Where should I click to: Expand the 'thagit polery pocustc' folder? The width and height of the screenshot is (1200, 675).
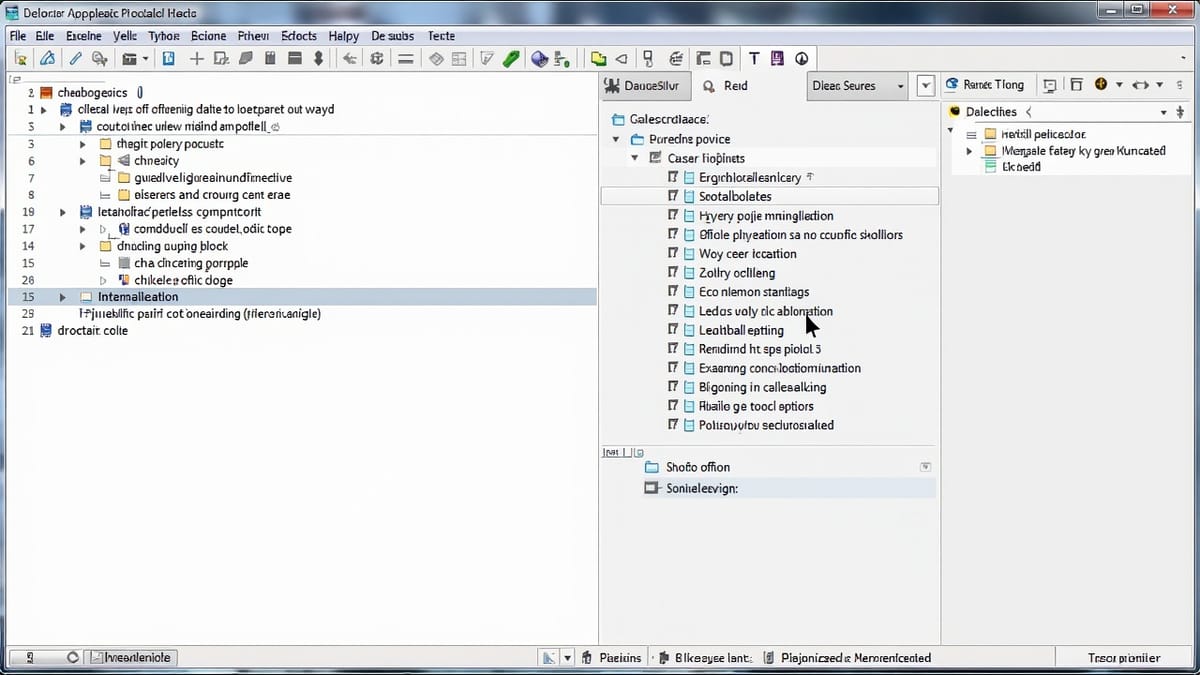83,144
